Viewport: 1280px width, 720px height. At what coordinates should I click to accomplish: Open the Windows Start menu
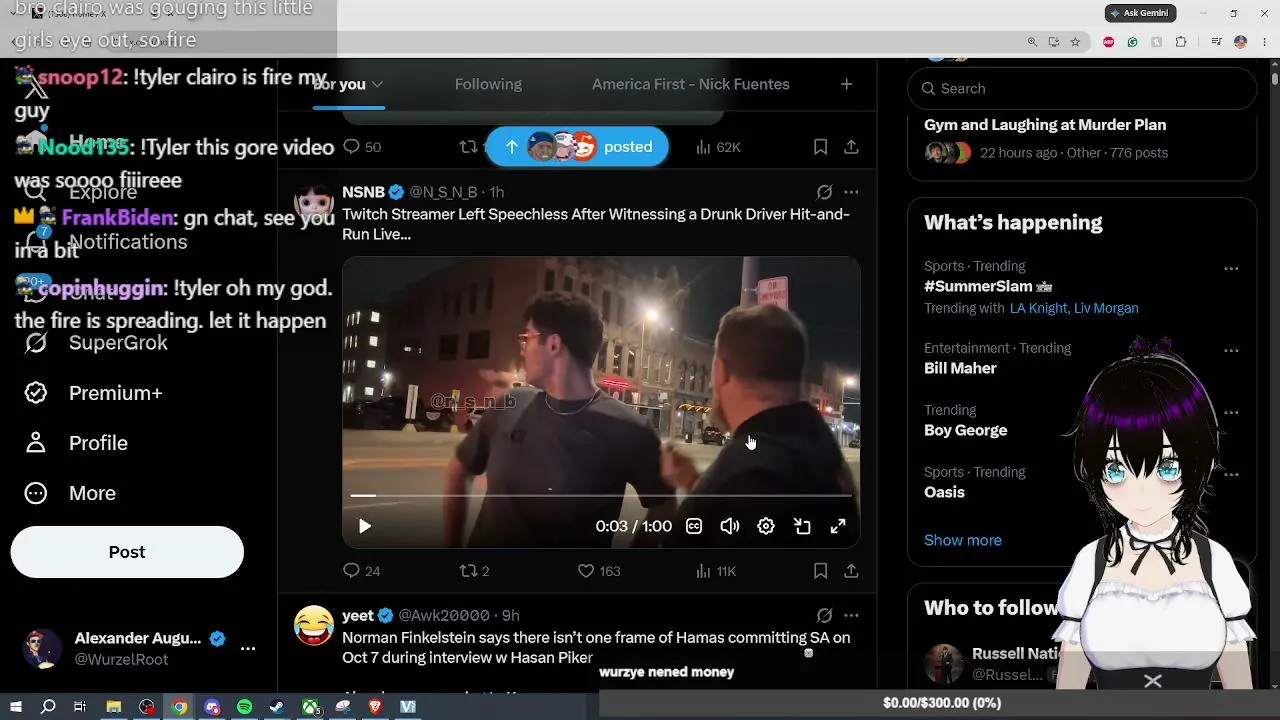coord(15,707)
